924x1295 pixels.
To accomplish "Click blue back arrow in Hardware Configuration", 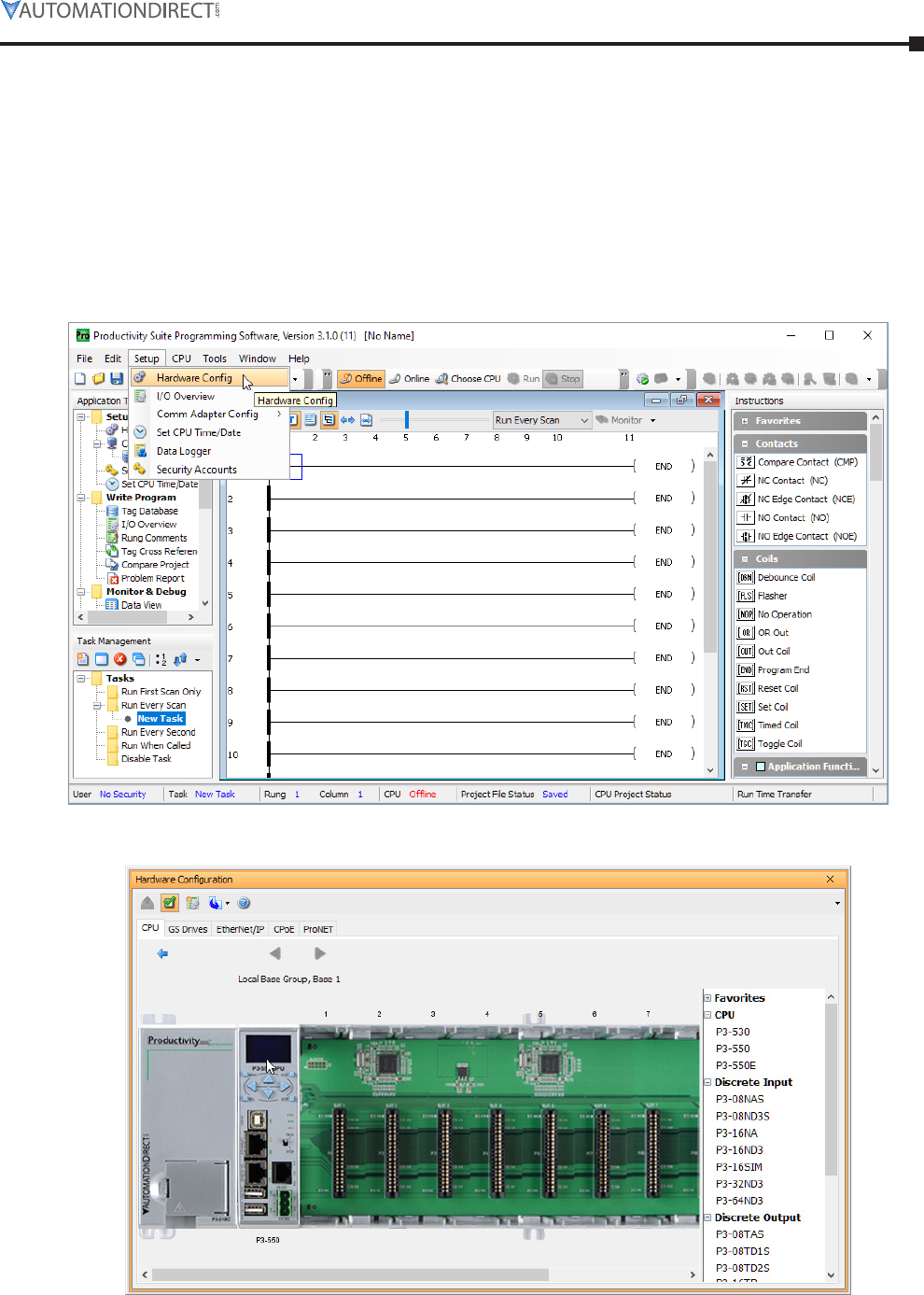I will coord(162,953).
